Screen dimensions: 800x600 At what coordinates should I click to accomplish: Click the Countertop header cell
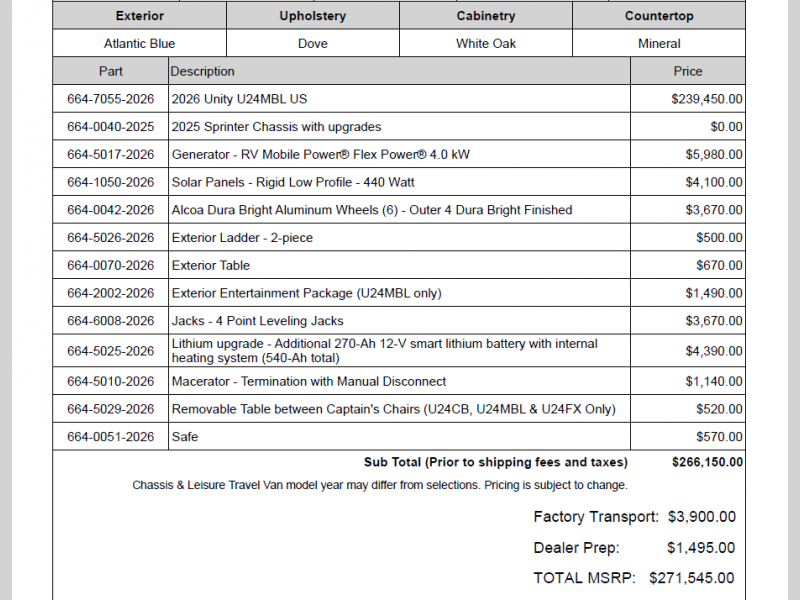659,16
